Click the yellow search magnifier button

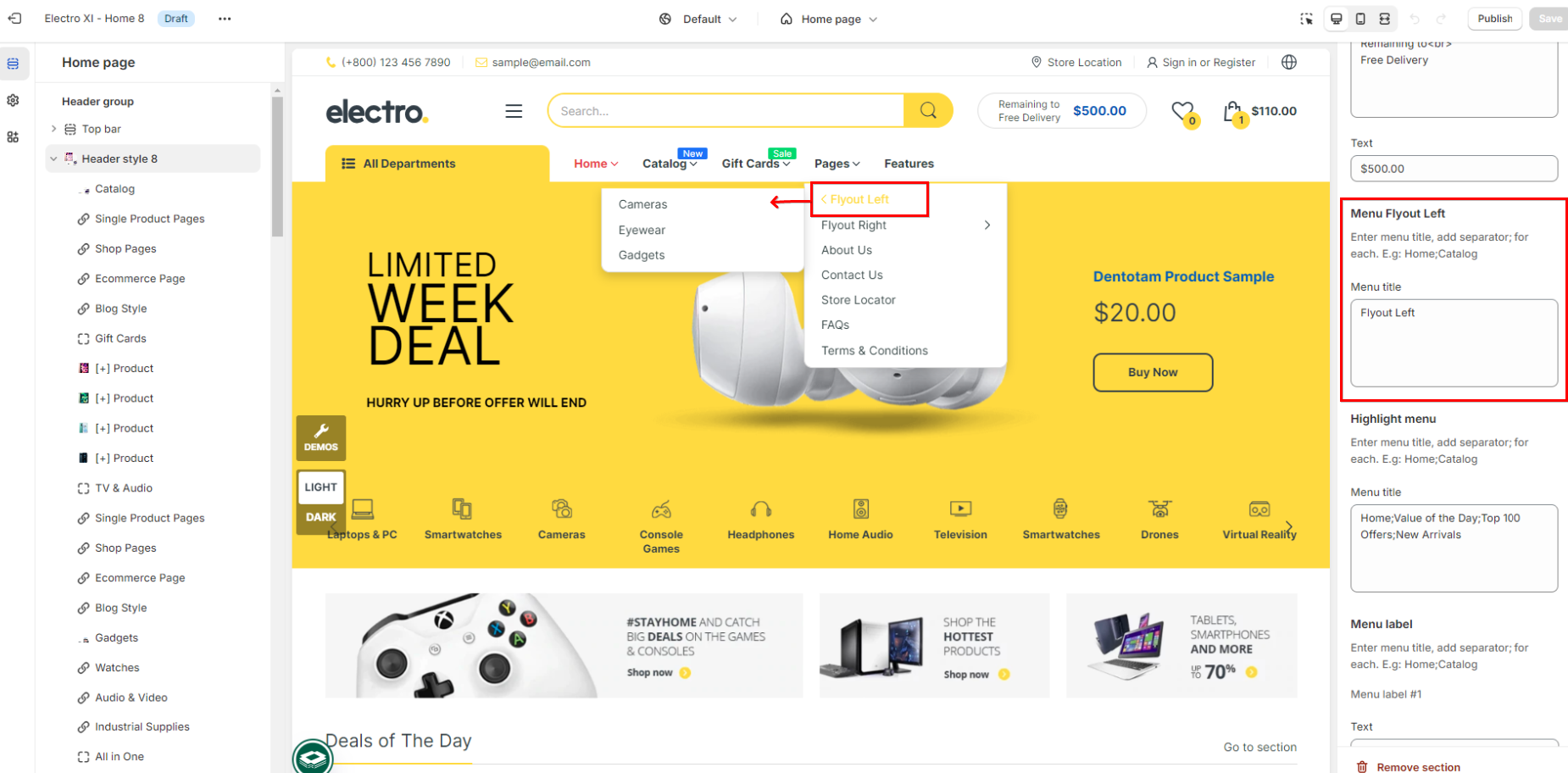pos(928,110)
